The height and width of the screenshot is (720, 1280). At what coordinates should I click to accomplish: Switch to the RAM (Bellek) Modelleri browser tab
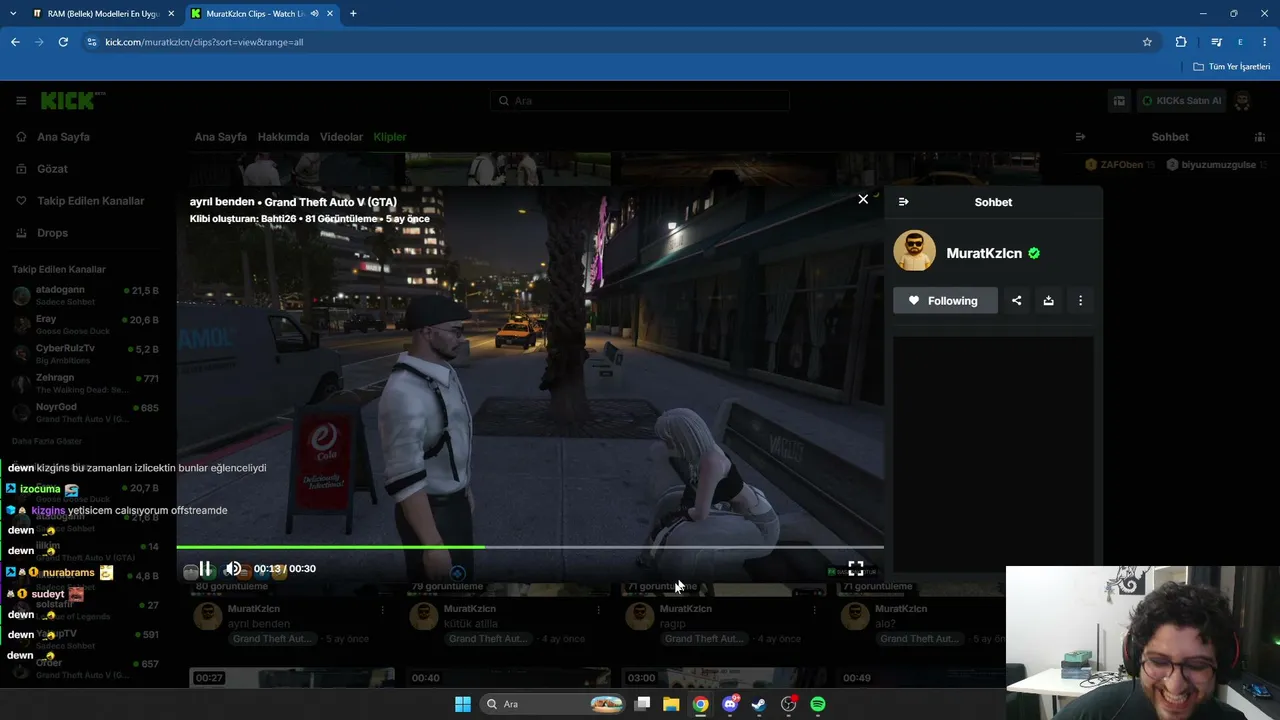(103, 14)
